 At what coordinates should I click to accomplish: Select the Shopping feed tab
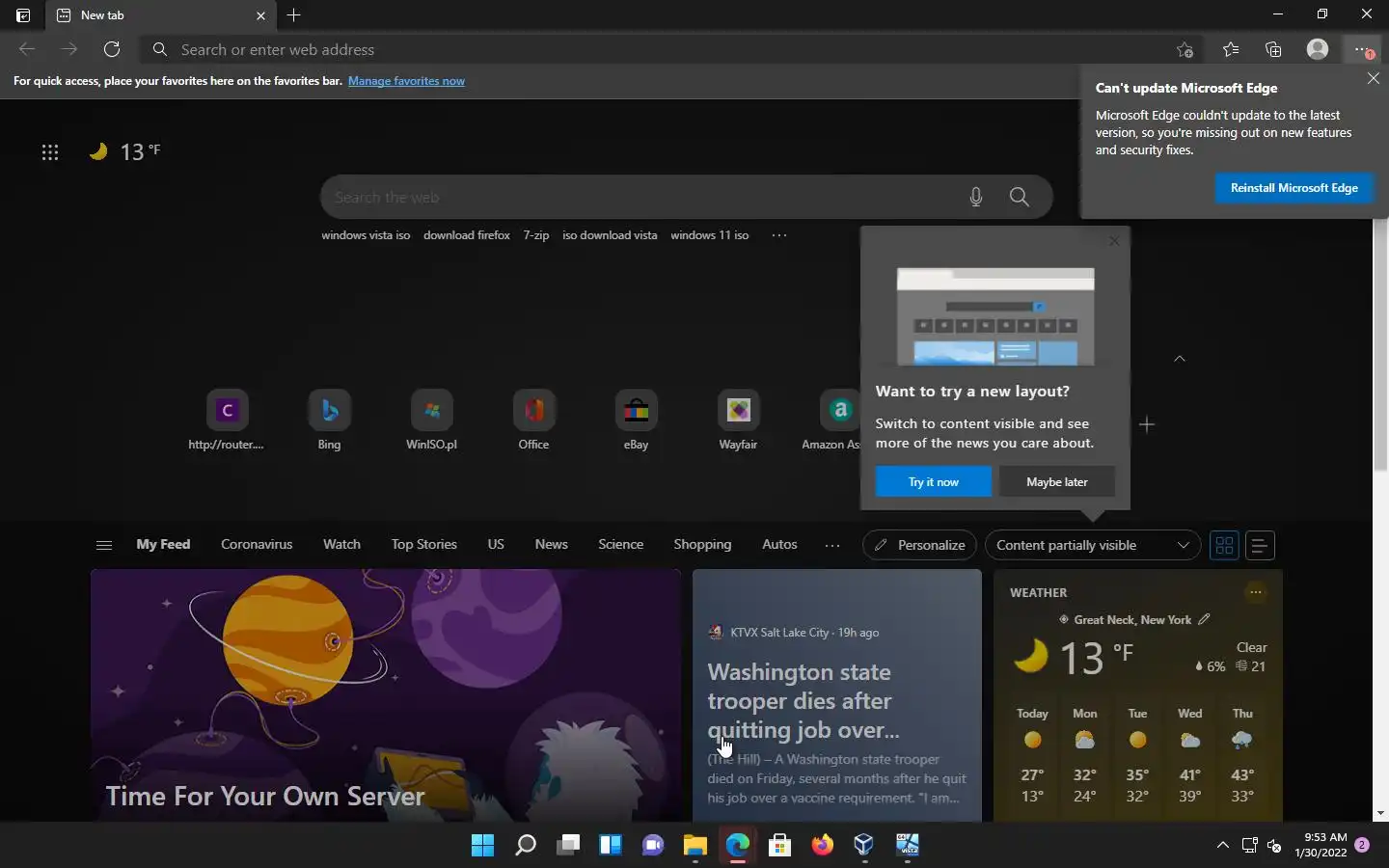702,544
